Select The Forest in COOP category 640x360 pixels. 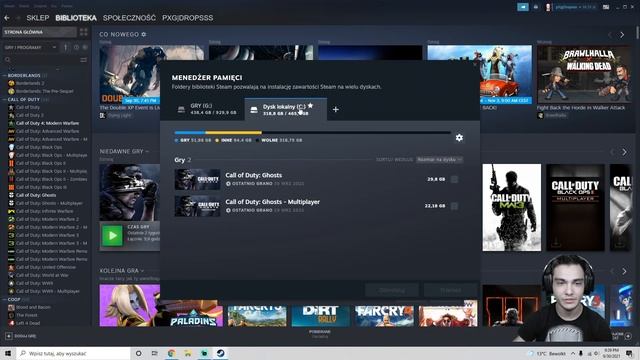pyautogui.click(x=27, y=315)
